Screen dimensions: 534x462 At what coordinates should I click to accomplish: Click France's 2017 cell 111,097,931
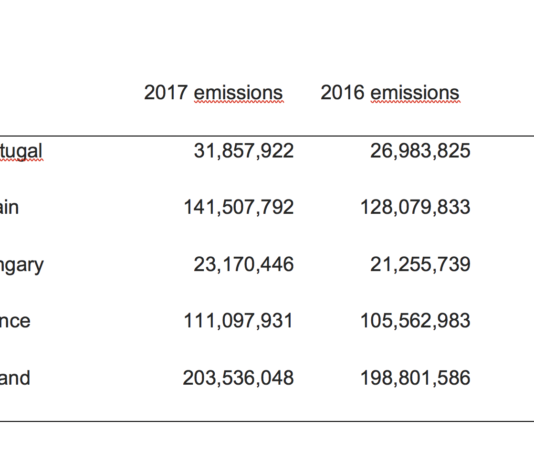238,321
